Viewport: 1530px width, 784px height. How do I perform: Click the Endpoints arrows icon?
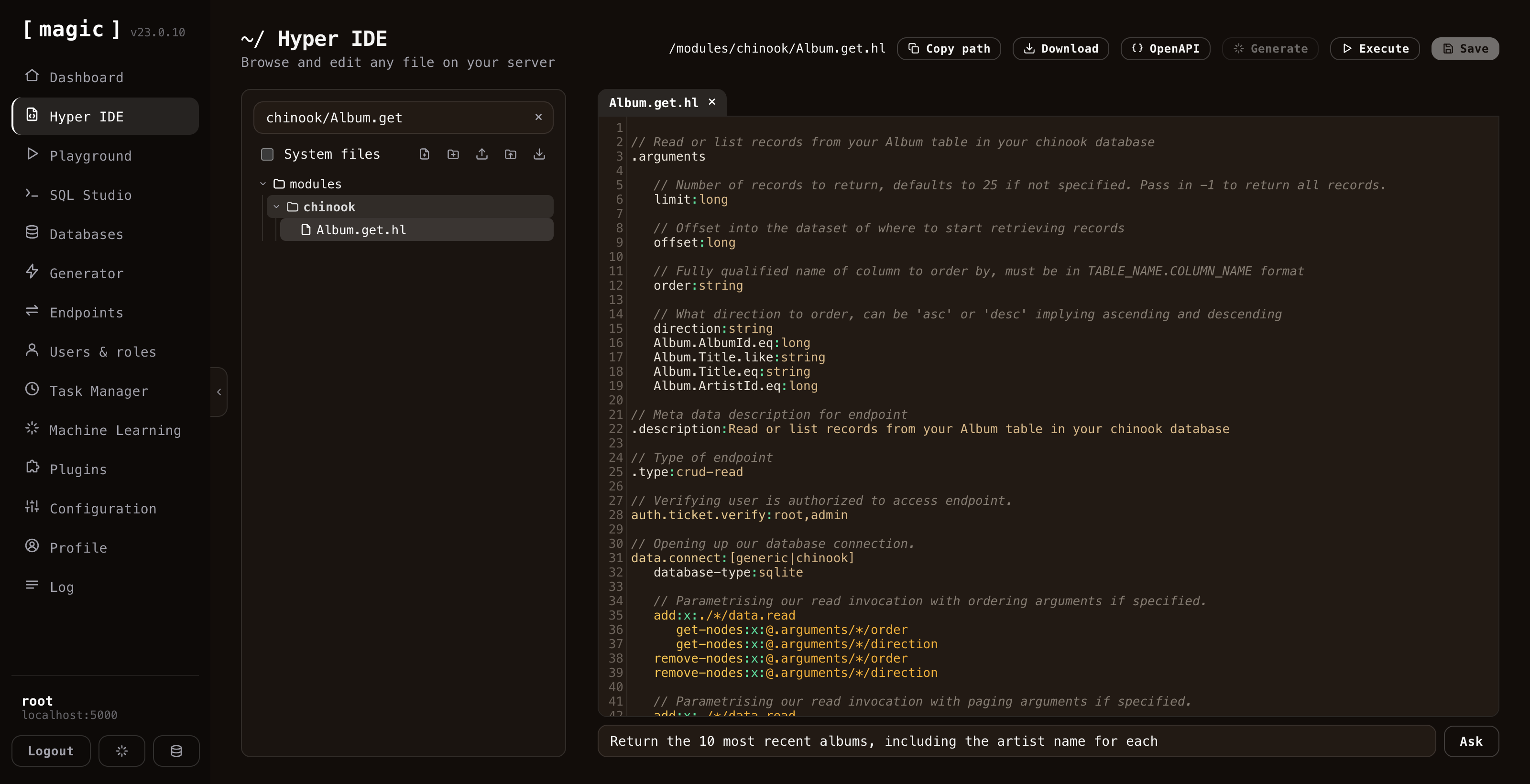click(32, 311)
